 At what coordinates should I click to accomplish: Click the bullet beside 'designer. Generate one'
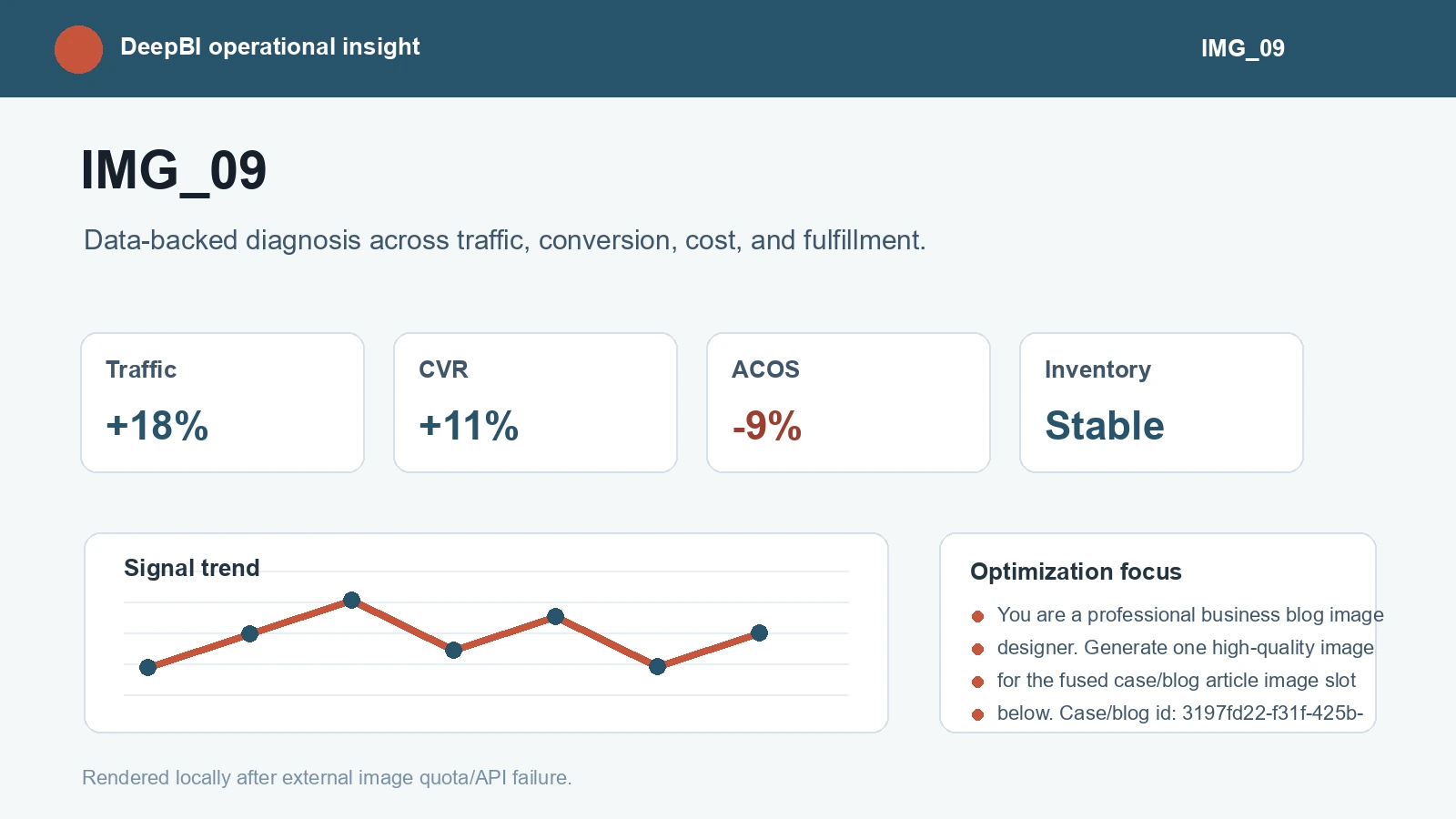(978, 649)
